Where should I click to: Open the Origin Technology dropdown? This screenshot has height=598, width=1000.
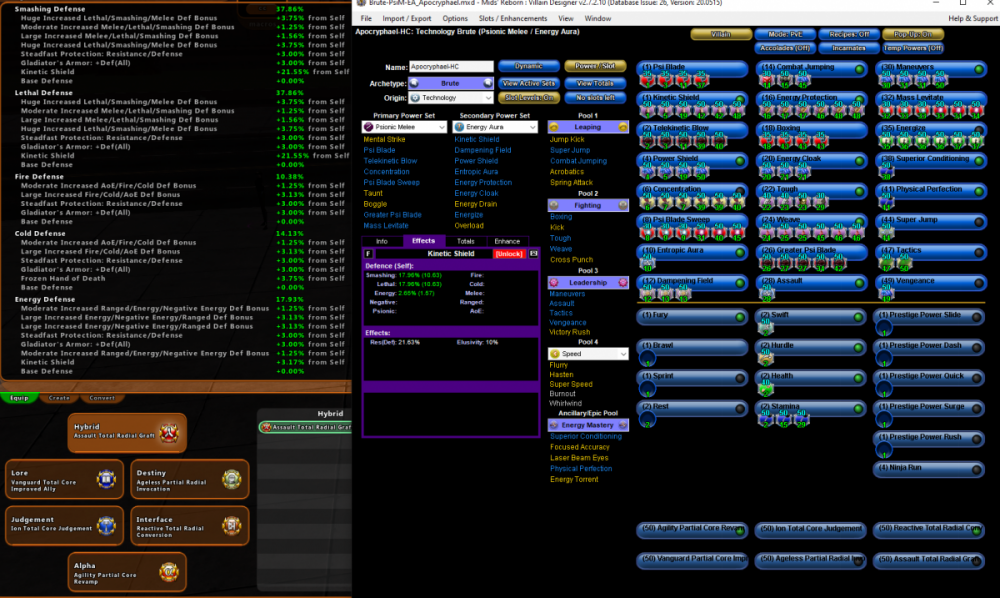coord(488,98)
